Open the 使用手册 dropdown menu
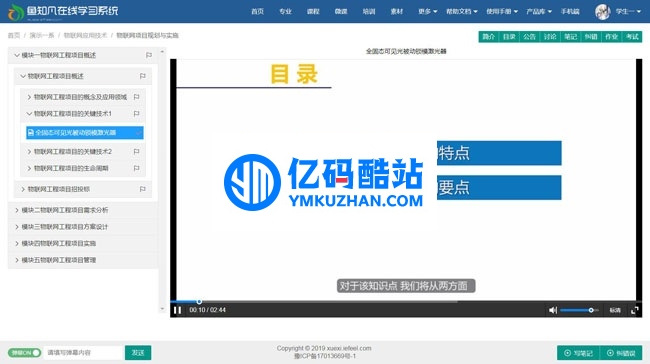This screenshot has width=650, height=364. point(502,12)
